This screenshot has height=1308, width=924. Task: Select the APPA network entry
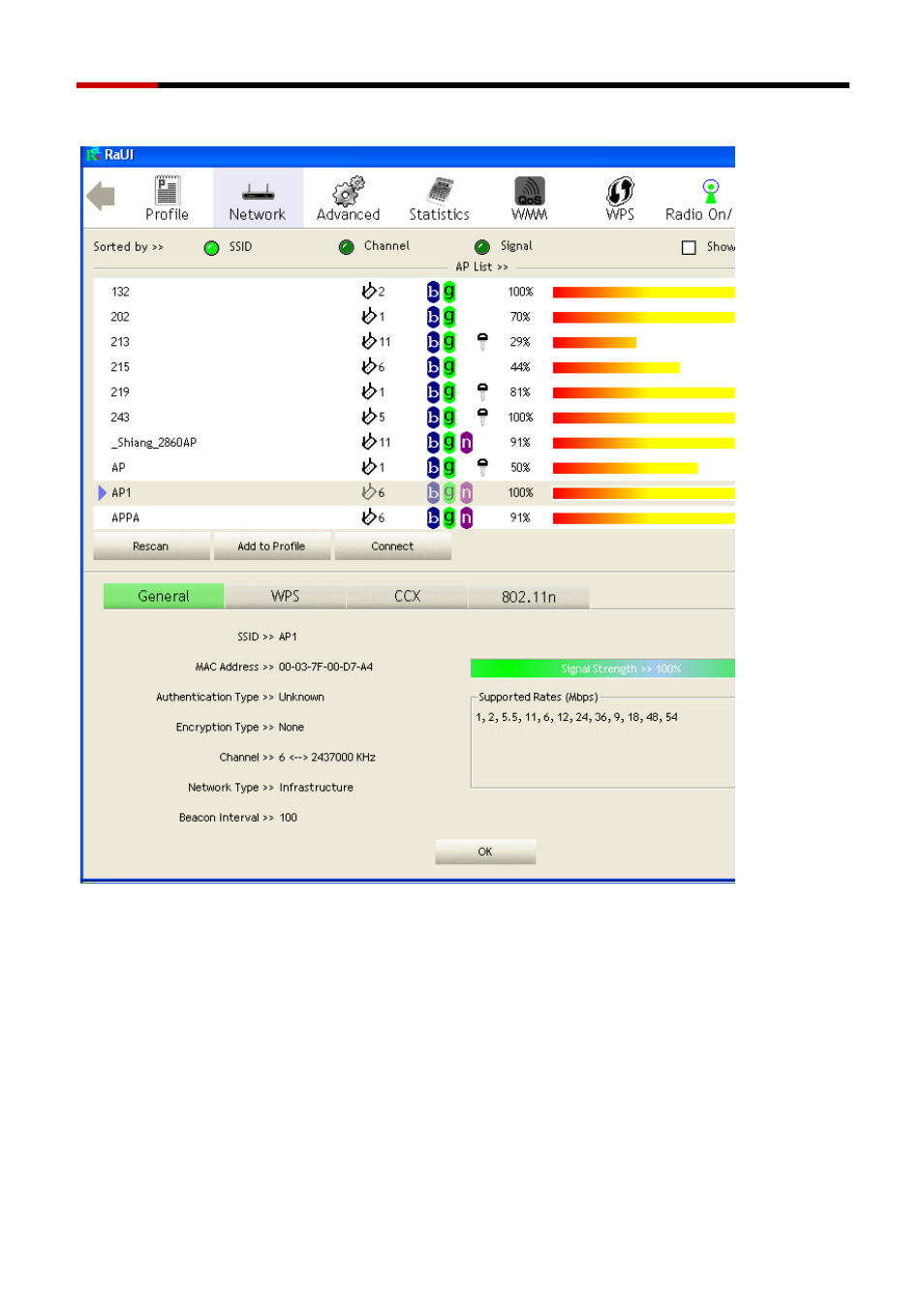click(x=125, y=517)
